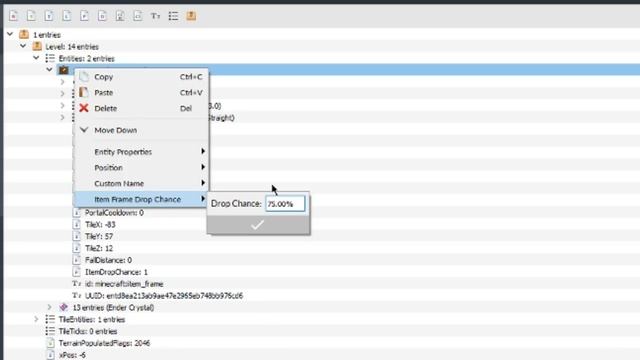Click the list icon beside 'Entities: 2 entries'
The height and width of the screenshot is (360, 640).
click(50, 58)
